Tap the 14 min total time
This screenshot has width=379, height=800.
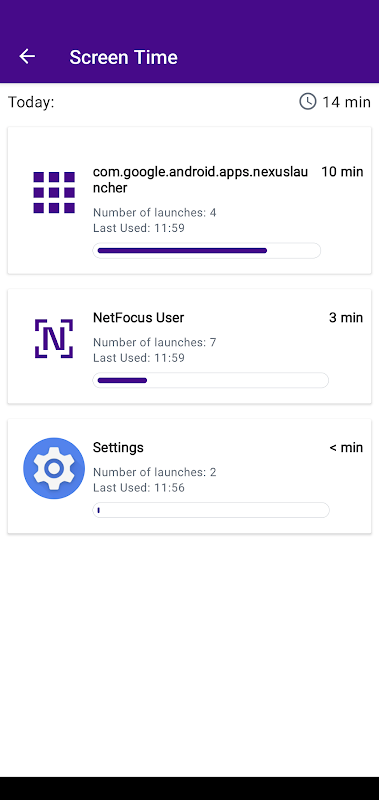[346, 102]
